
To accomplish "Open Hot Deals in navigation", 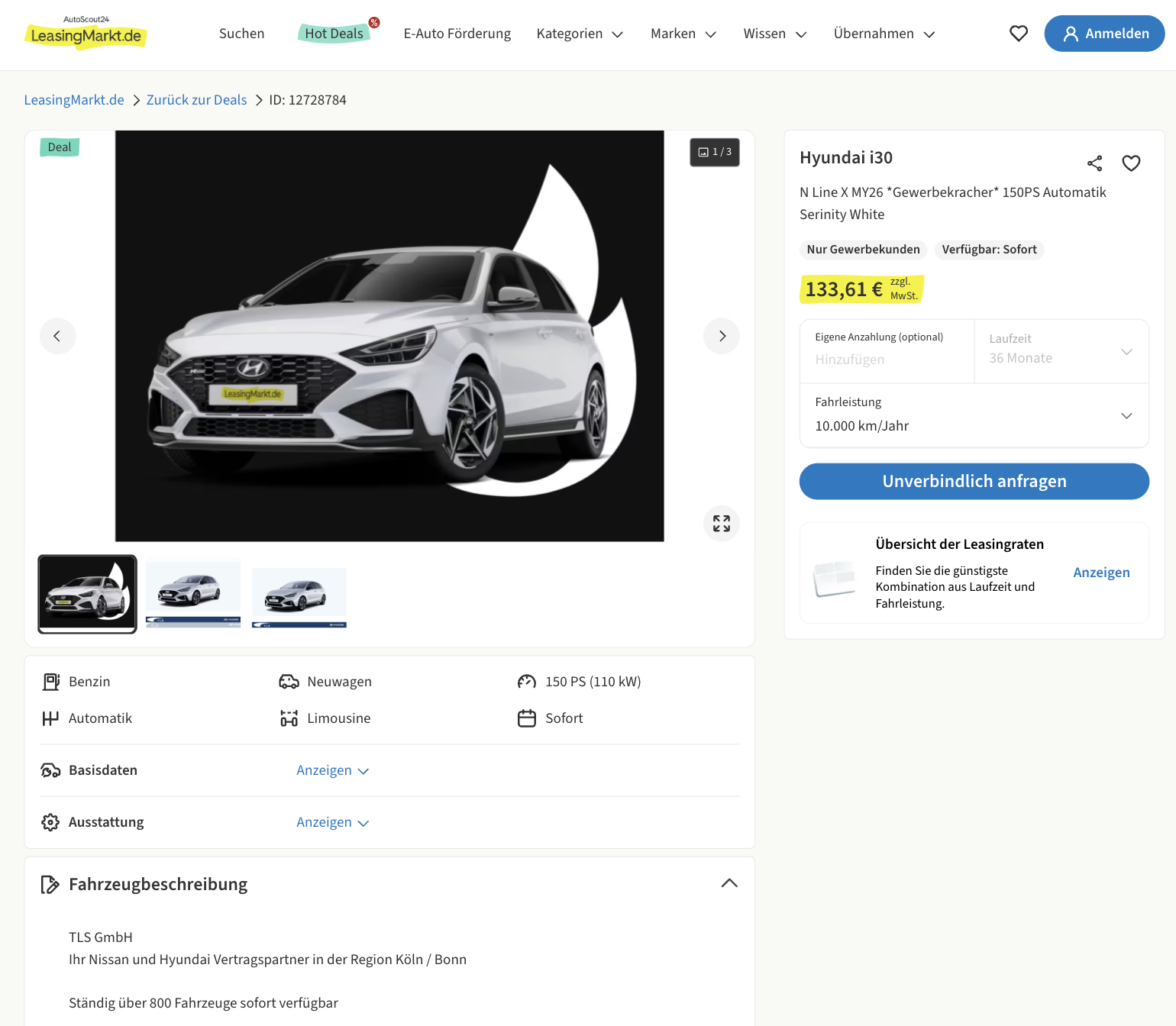I will (x=334, y=34).
